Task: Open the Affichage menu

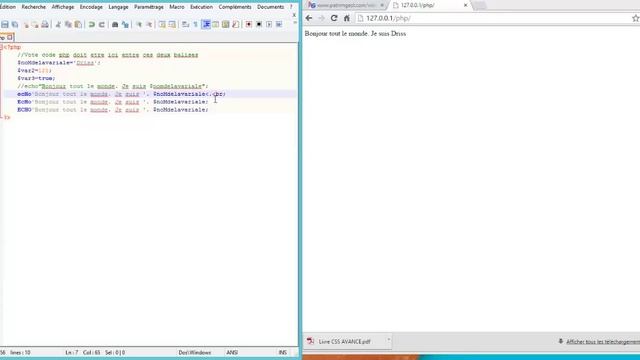Action: point(63,7)
